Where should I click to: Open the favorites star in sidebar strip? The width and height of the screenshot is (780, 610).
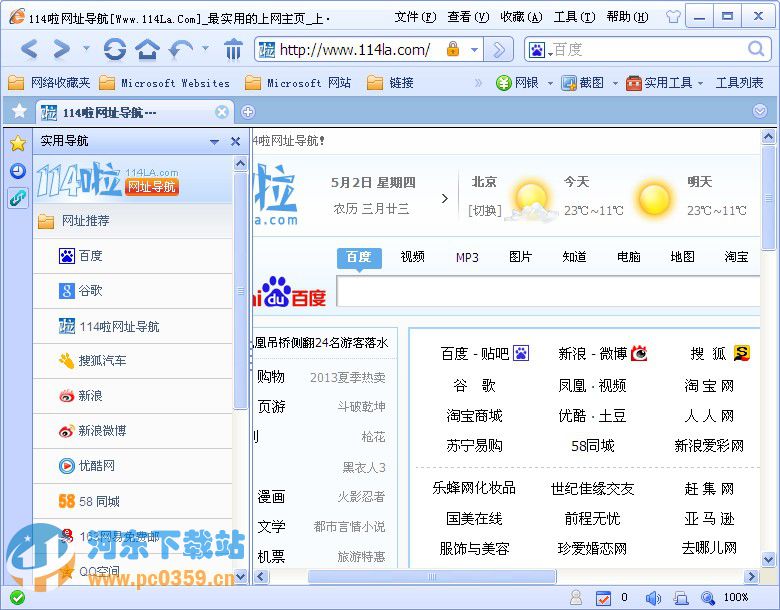point(18,143)
